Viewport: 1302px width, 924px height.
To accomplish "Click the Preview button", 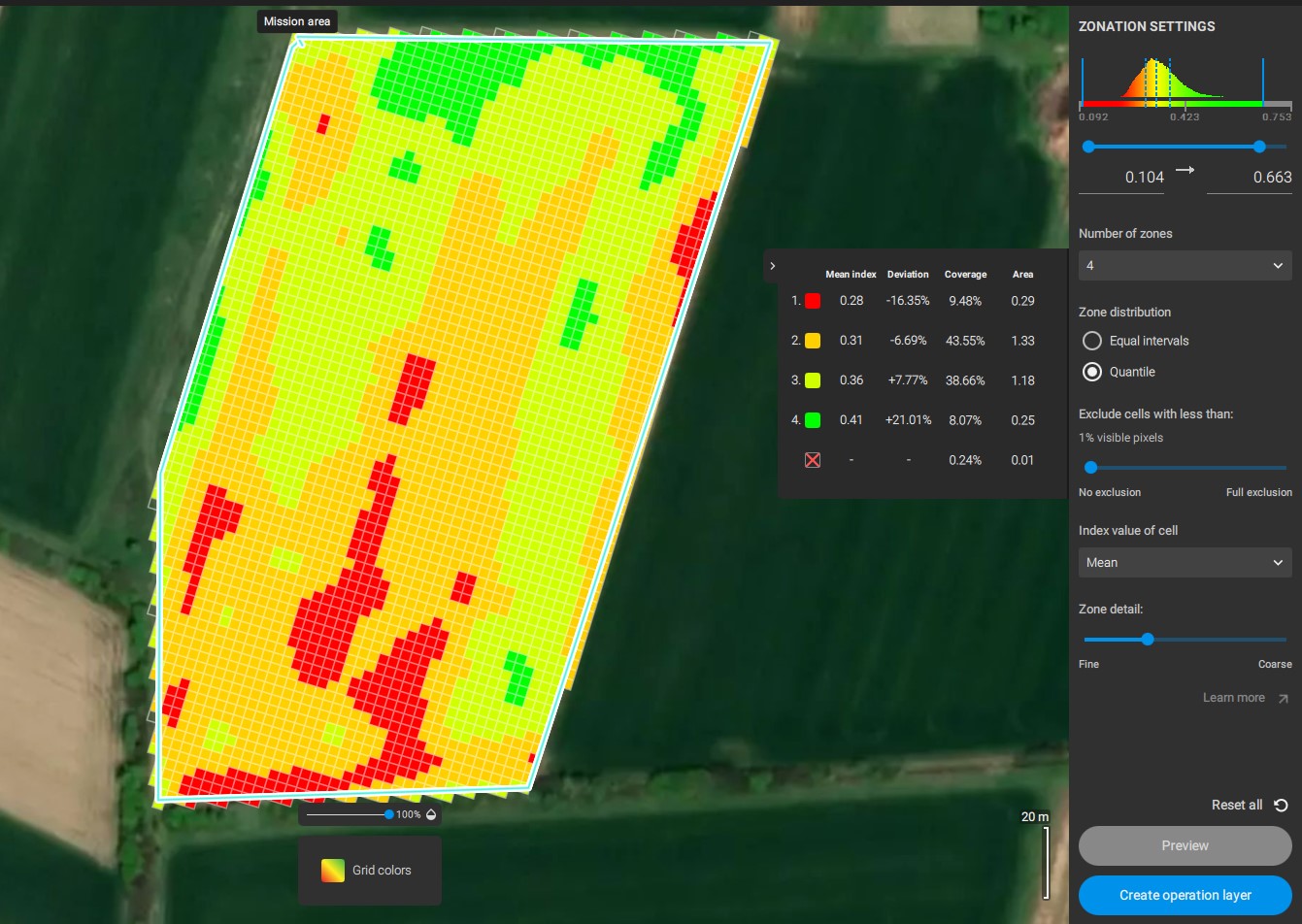I will [1185, 845].
